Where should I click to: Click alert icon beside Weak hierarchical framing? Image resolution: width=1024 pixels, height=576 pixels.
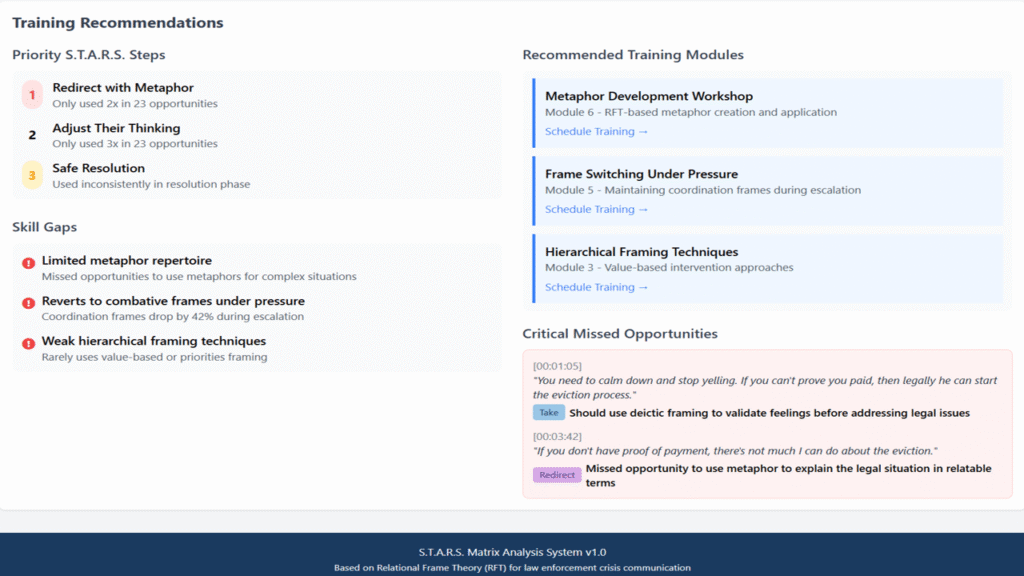click(28, 343)
